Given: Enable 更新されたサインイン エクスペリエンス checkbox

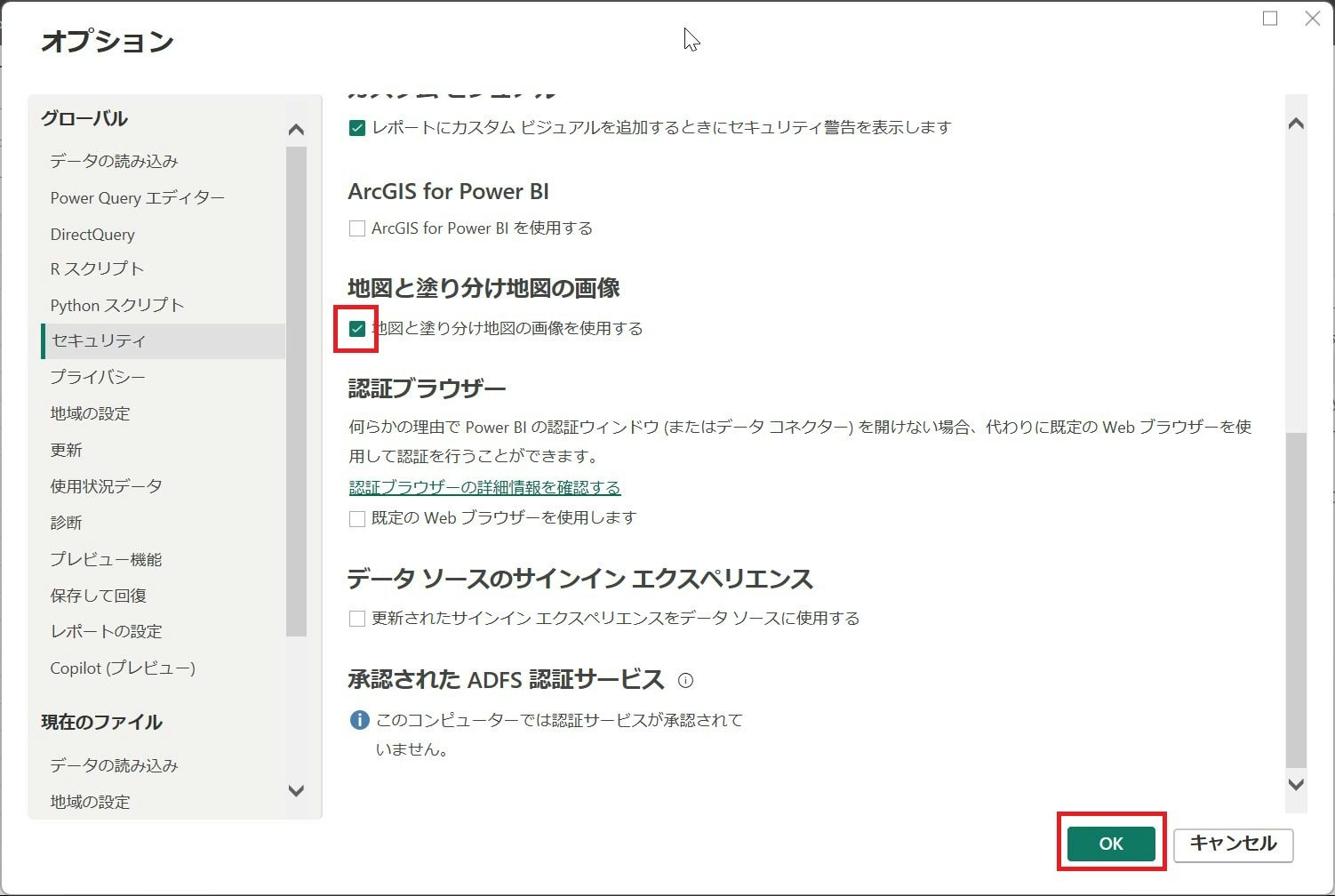Looking at the screenshot, I should (357, 619).
